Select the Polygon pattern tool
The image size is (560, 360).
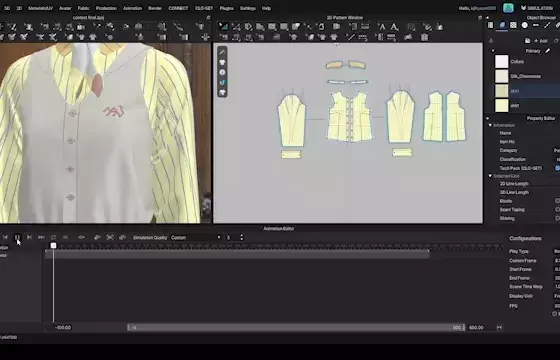click(x=260, y=26)
